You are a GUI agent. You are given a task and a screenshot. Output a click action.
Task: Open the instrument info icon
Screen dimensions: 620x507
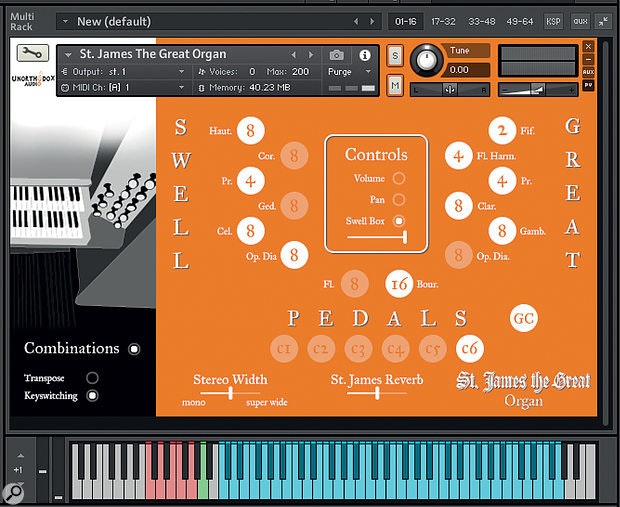pyautogui.click(x=365, y=55)
